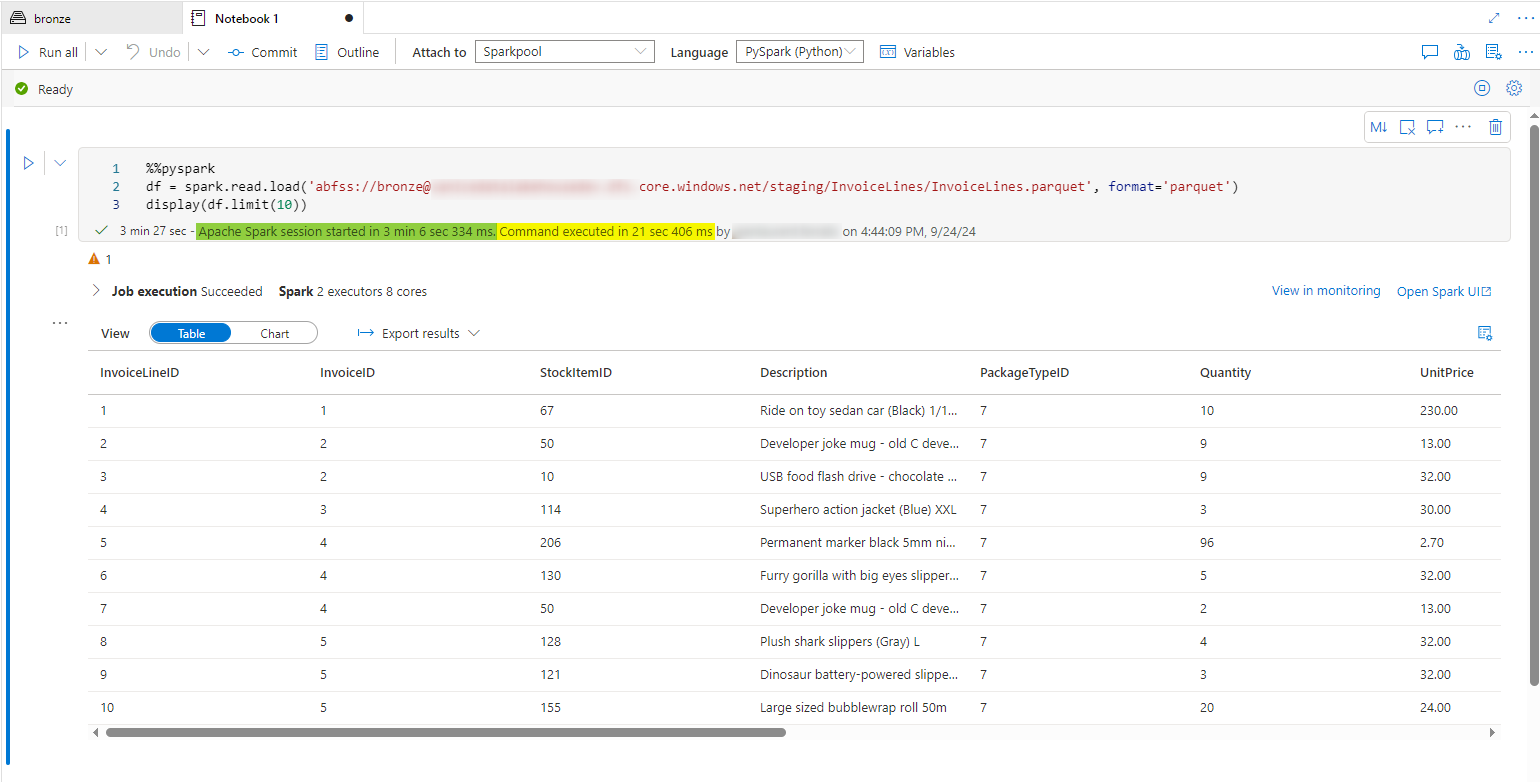Click the spark.read.load code line
Image resolution: width=1540 pixels, height=782 pixels.
point(692,187)
